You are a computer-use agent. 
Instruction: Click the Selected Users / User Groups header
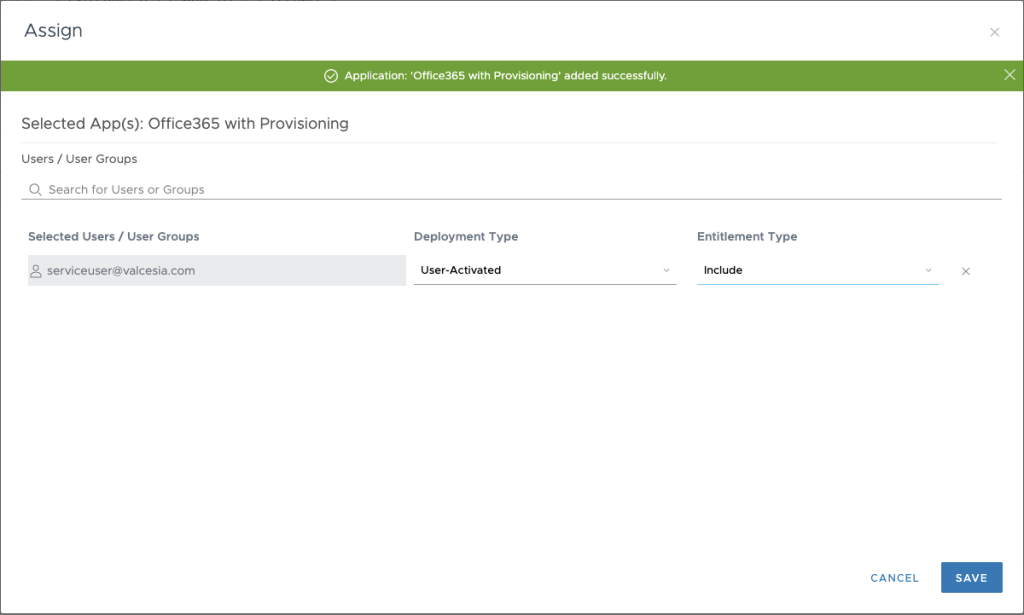click(x=114, y=237)
